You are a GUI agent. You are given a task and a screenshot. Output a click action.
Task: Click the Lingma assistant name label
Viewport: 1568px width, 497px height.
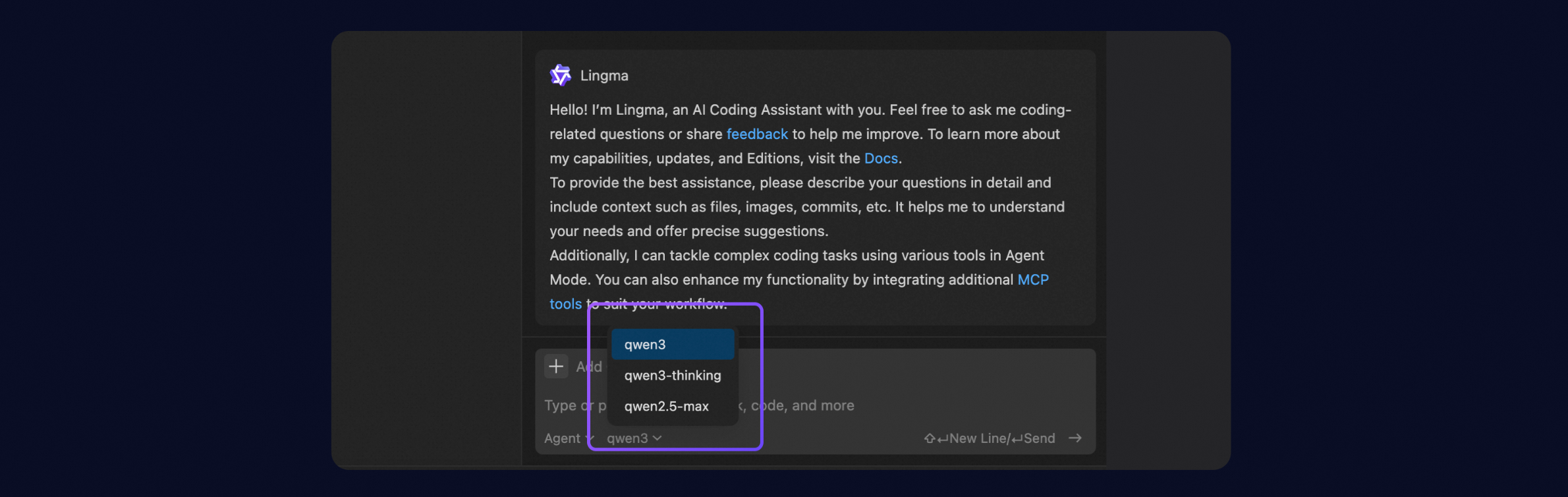coord(604,75)
